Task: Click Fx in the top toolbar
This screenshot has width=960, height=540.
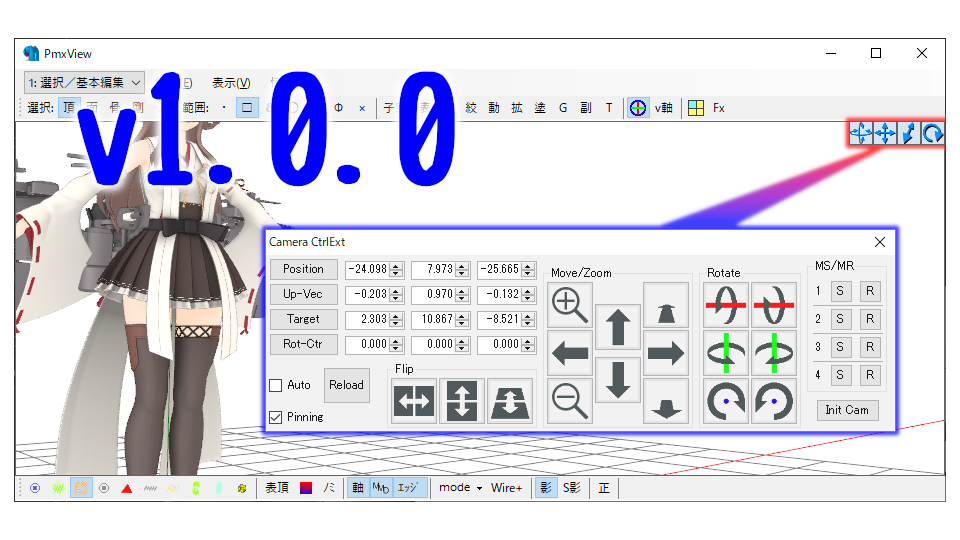Action: [719, 108]
